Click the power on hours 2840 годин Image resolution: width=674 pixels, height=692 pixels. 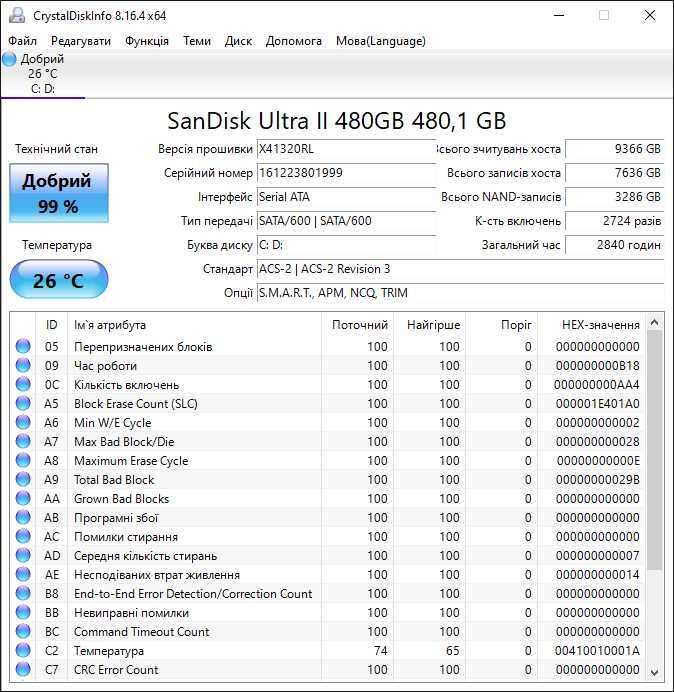614,244
